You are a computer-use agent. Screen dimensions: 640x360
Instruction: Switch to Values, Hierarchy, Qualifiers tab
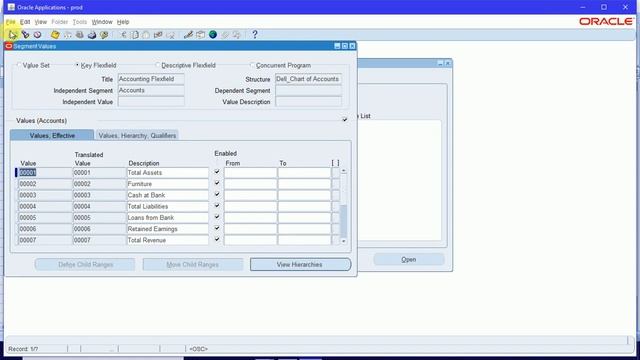[137, 135]
